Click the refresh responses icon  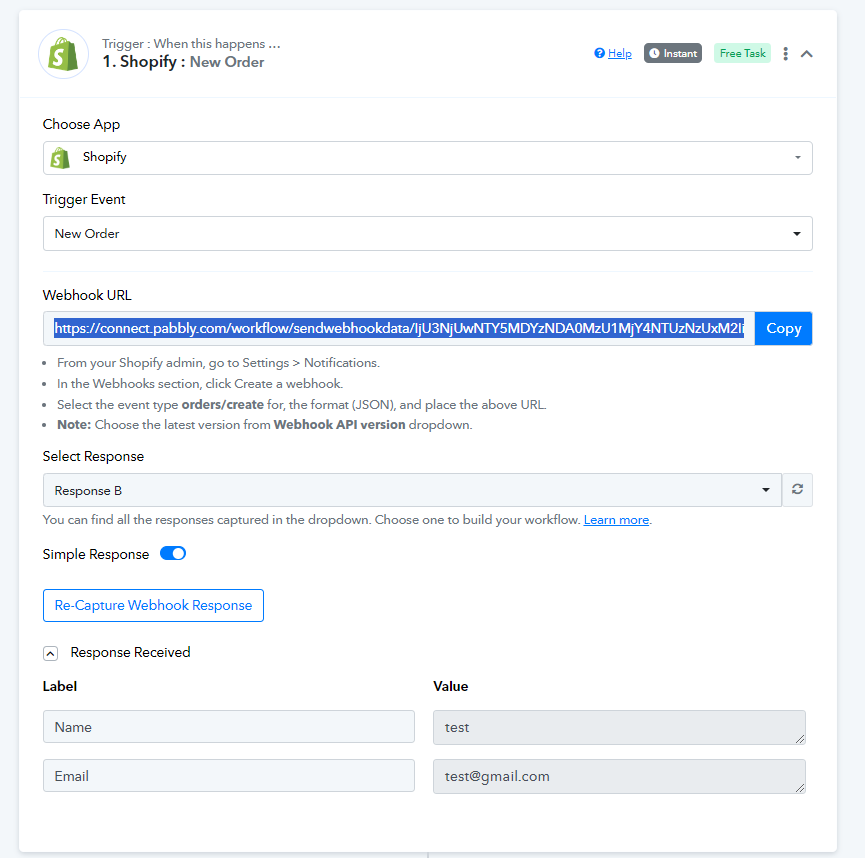point(797,489)
